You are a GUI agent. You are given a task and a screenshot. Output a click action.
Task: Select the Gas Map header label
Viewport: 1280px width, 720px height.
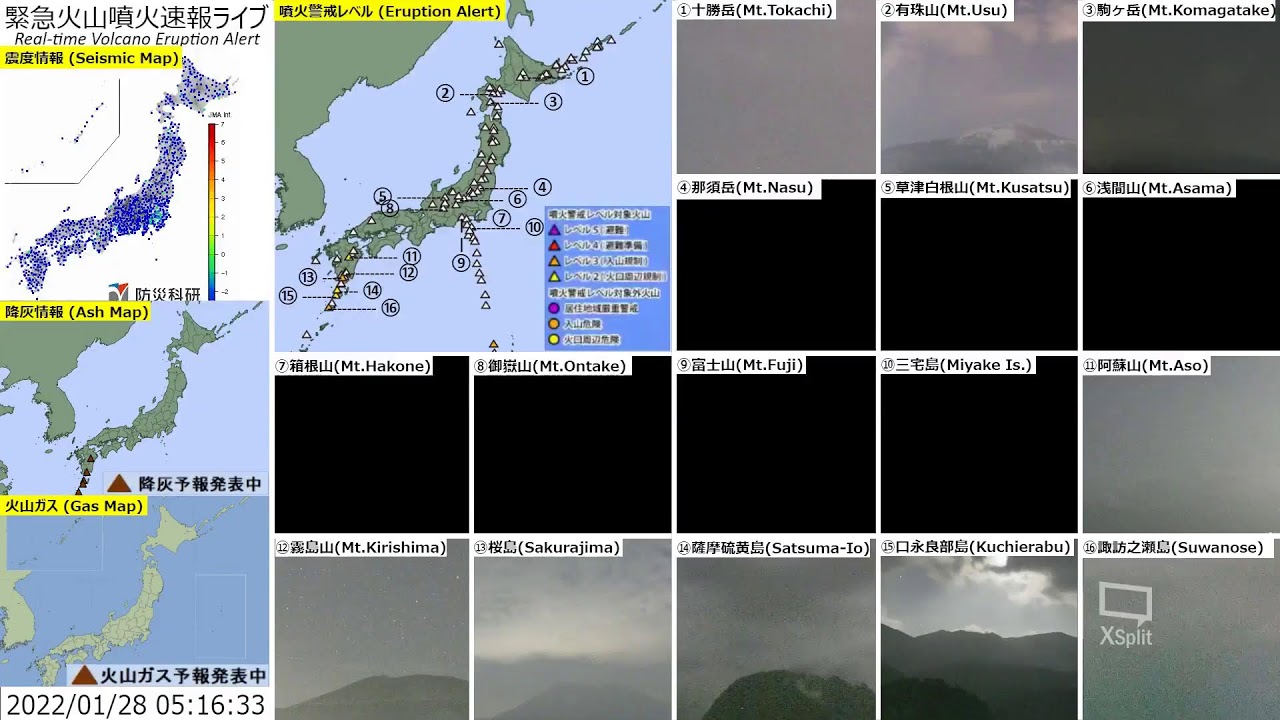(x=74, y=507)
